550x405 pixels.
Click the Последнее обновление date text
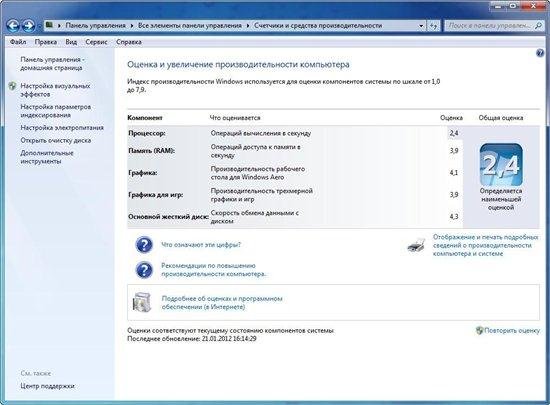tap(192, 339)
